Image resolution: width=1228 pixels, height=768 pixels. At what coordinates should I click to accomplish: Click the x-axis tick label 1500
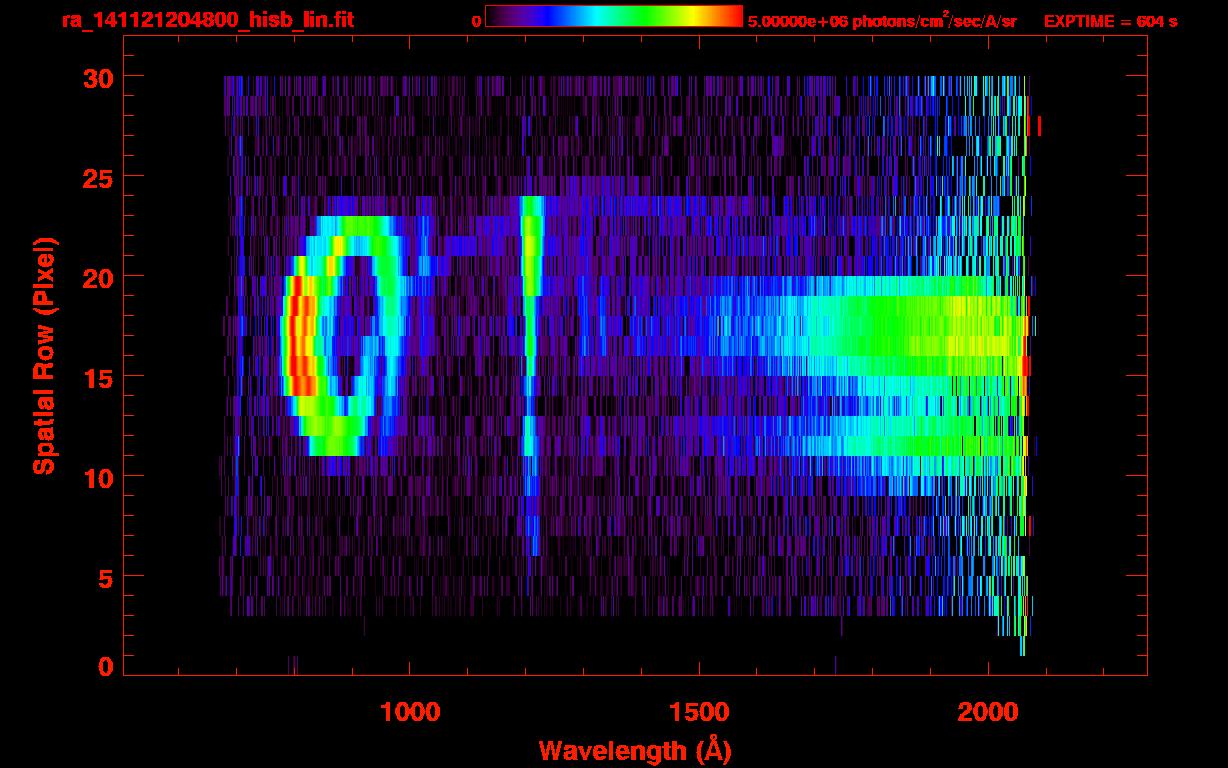(x=698, y=711)
